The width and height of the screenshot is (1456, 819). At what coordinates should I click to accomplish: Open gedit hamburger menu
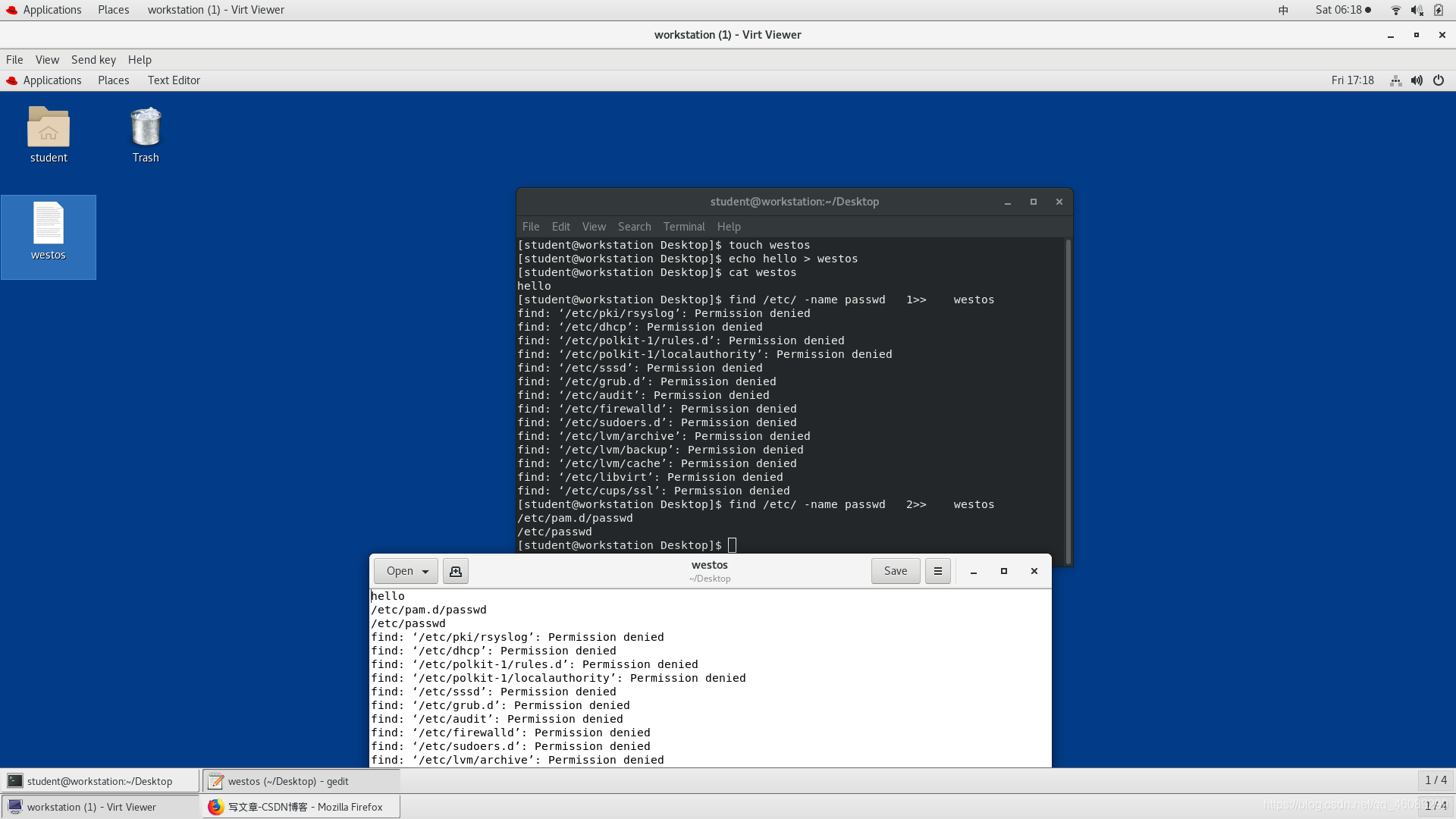pyautogui.click(x=938, y=571)
